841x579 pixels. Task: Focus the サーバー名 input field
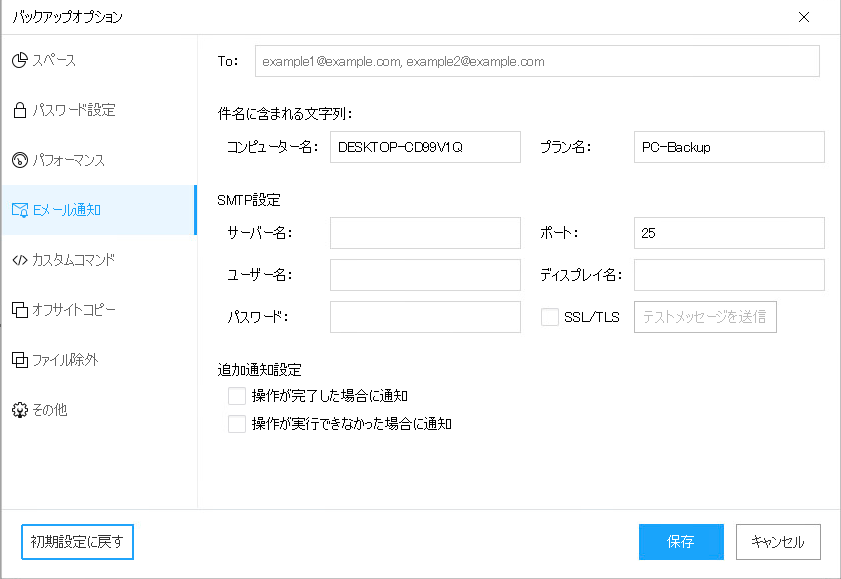click(x=425, y=233)
